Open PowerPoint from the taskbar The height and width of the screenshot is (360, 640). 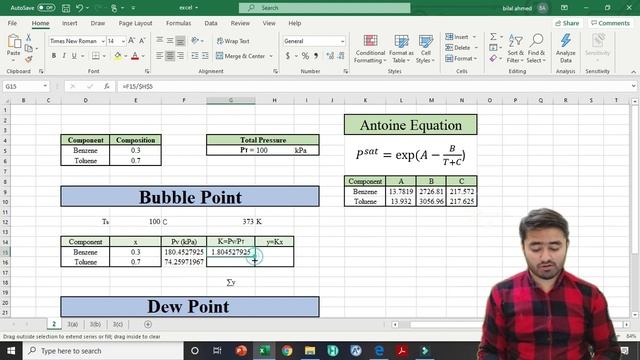(241, 351)
